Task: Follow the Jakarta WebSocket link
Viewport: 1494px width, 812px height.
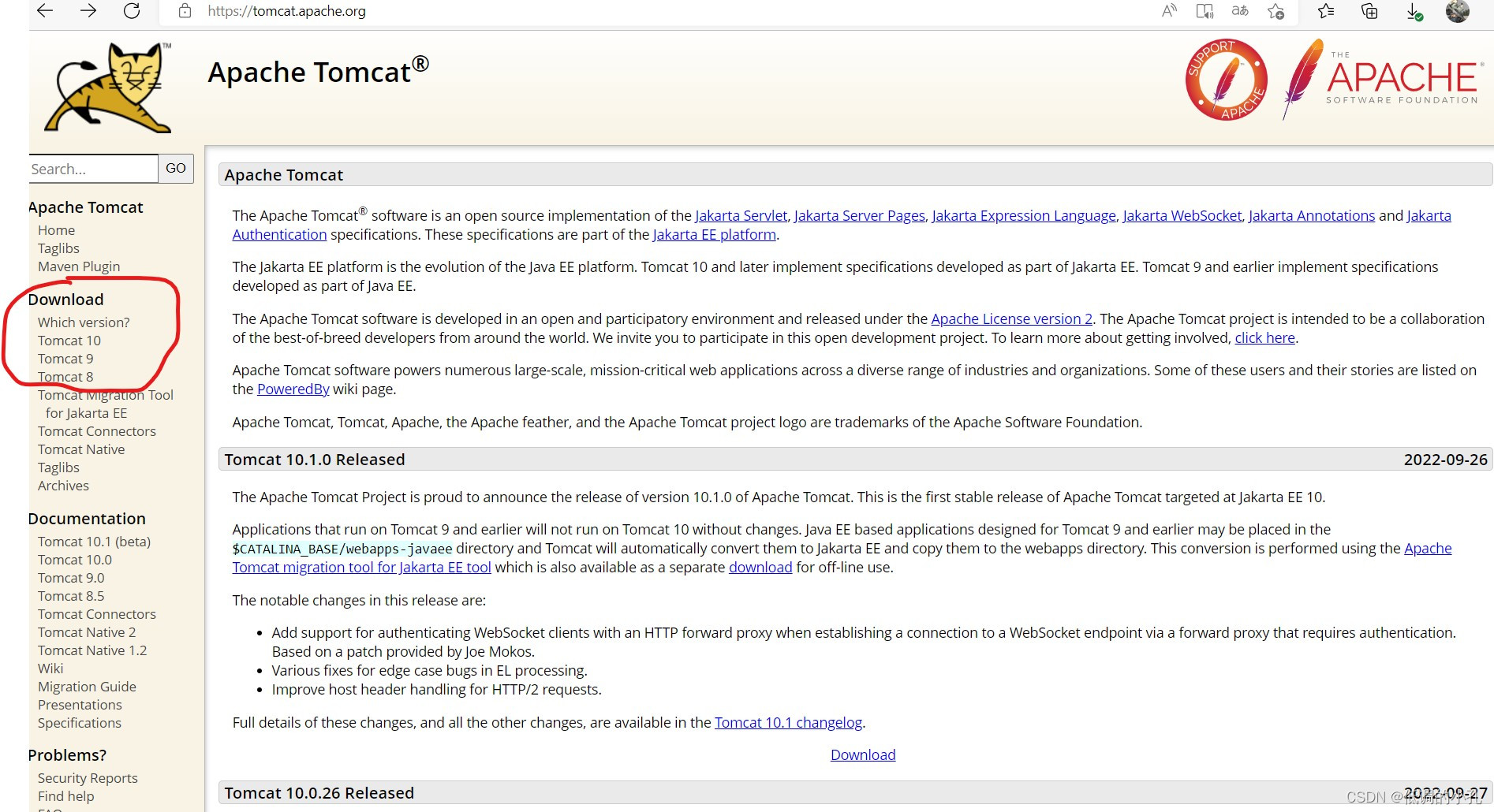Action: 1182,215
